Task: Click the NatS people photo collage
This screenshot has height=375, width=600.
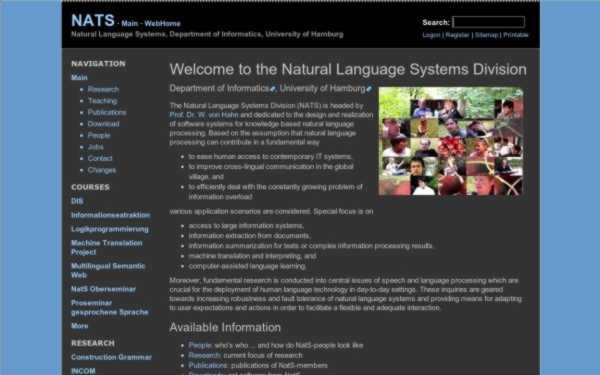Action: [x=451, y=142]
